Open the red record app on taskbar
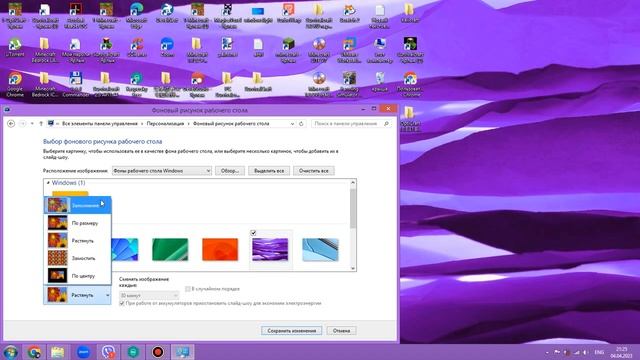The height and width of the screenshot is (360, 640). point(158,352)
